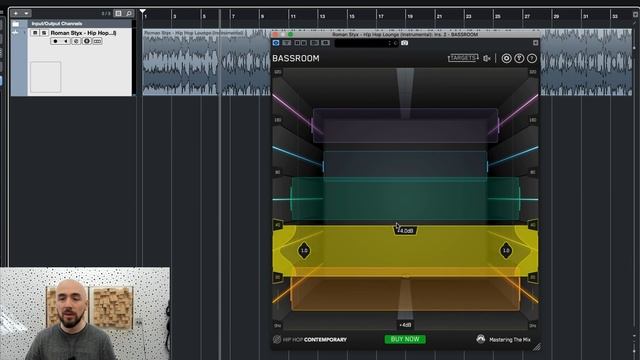640x360 pixels.
Task: Open the Mastering The Mix link text
Action: pyautogui.click(x=510, y=340)
